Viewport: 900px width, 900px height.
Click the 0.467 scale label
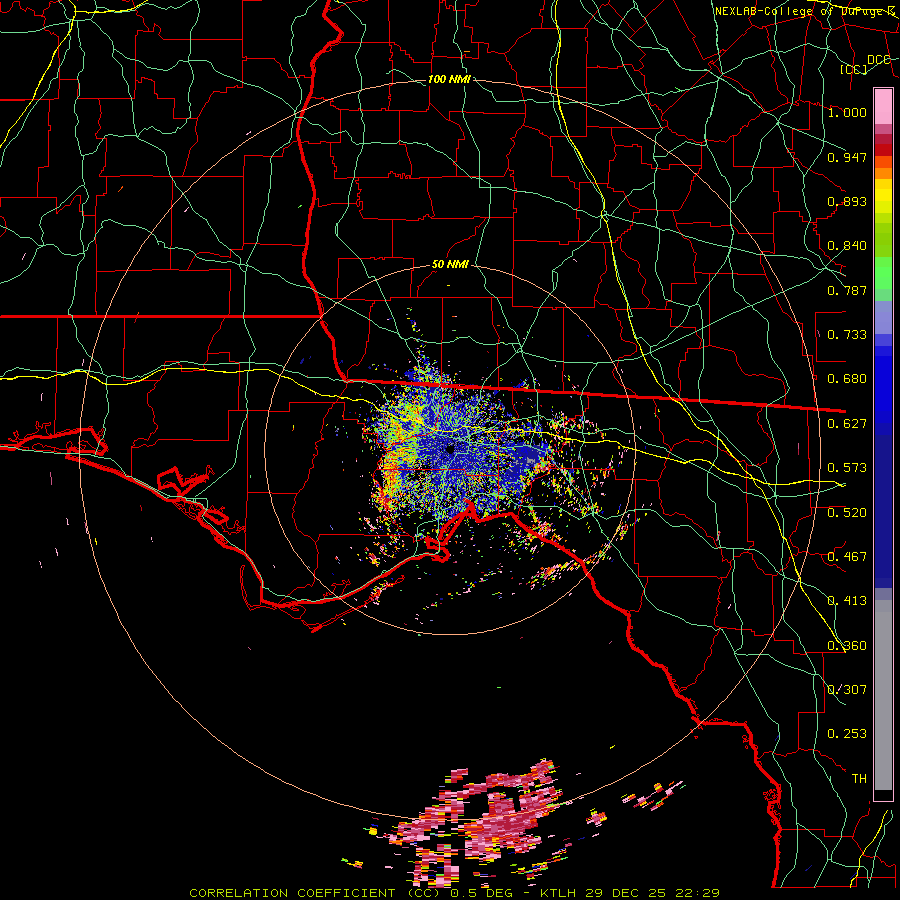coord(847,557)
